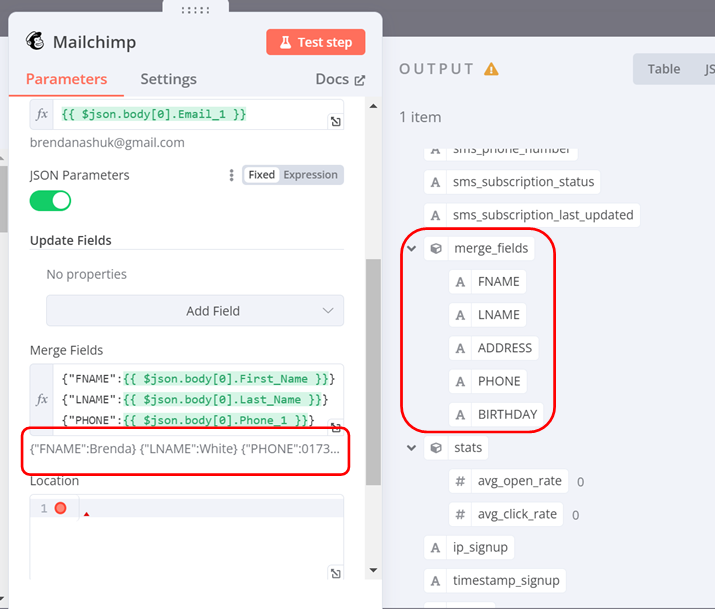Viewport: 715px width, 610px height.
Task: Select the sms_subscription_status field
Action: (x=512, y=182)
